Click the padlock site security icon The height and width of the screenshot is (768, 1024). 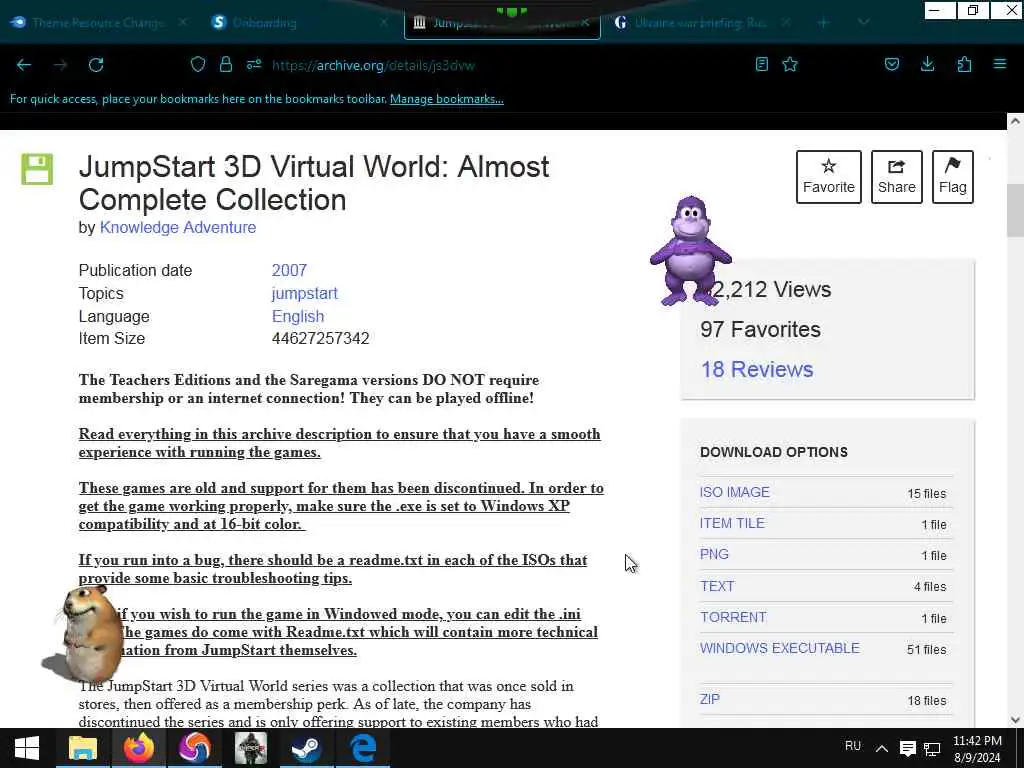[x=226, y=64]
